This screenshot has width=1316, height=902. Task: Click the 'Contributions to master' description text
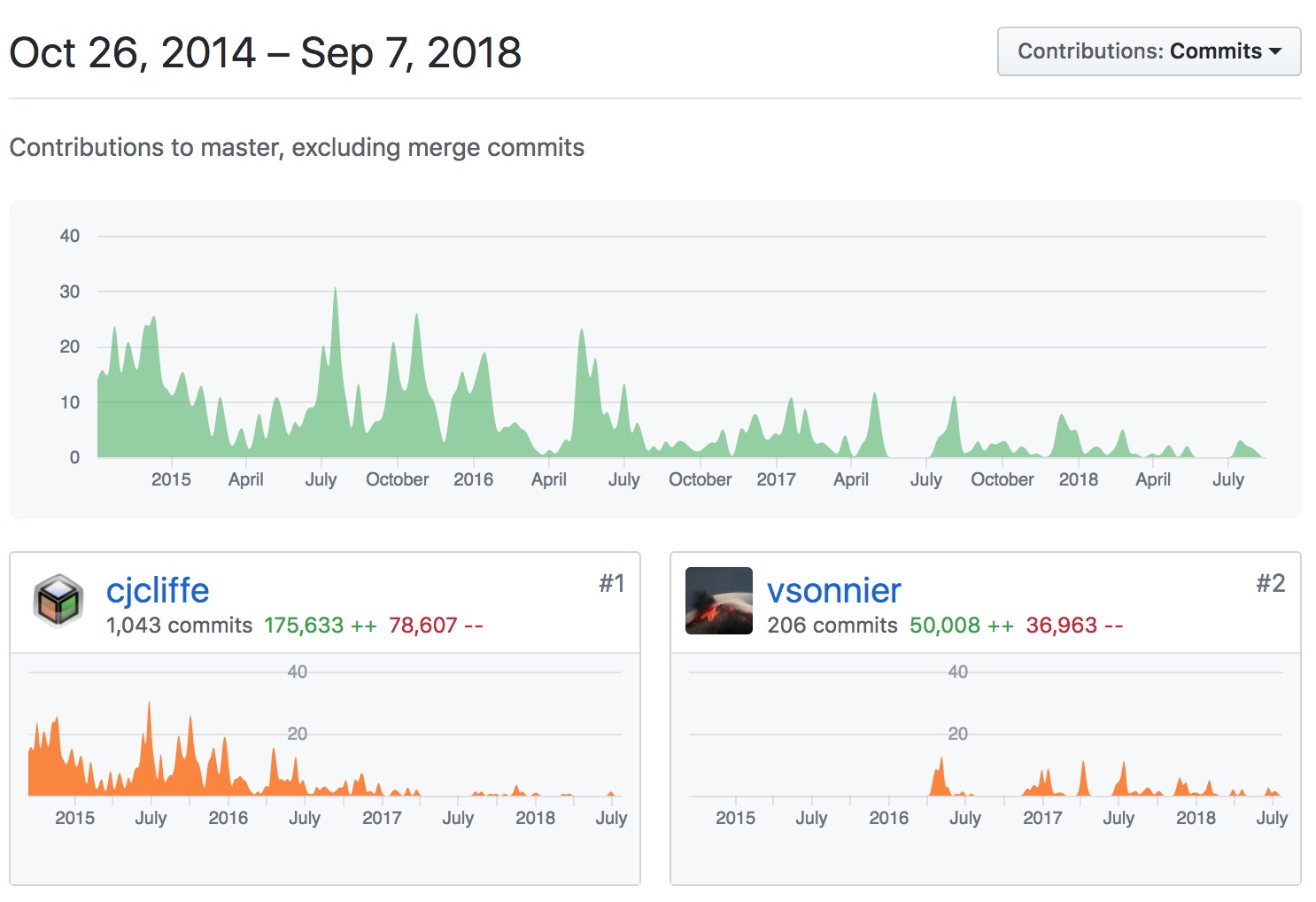297,147
